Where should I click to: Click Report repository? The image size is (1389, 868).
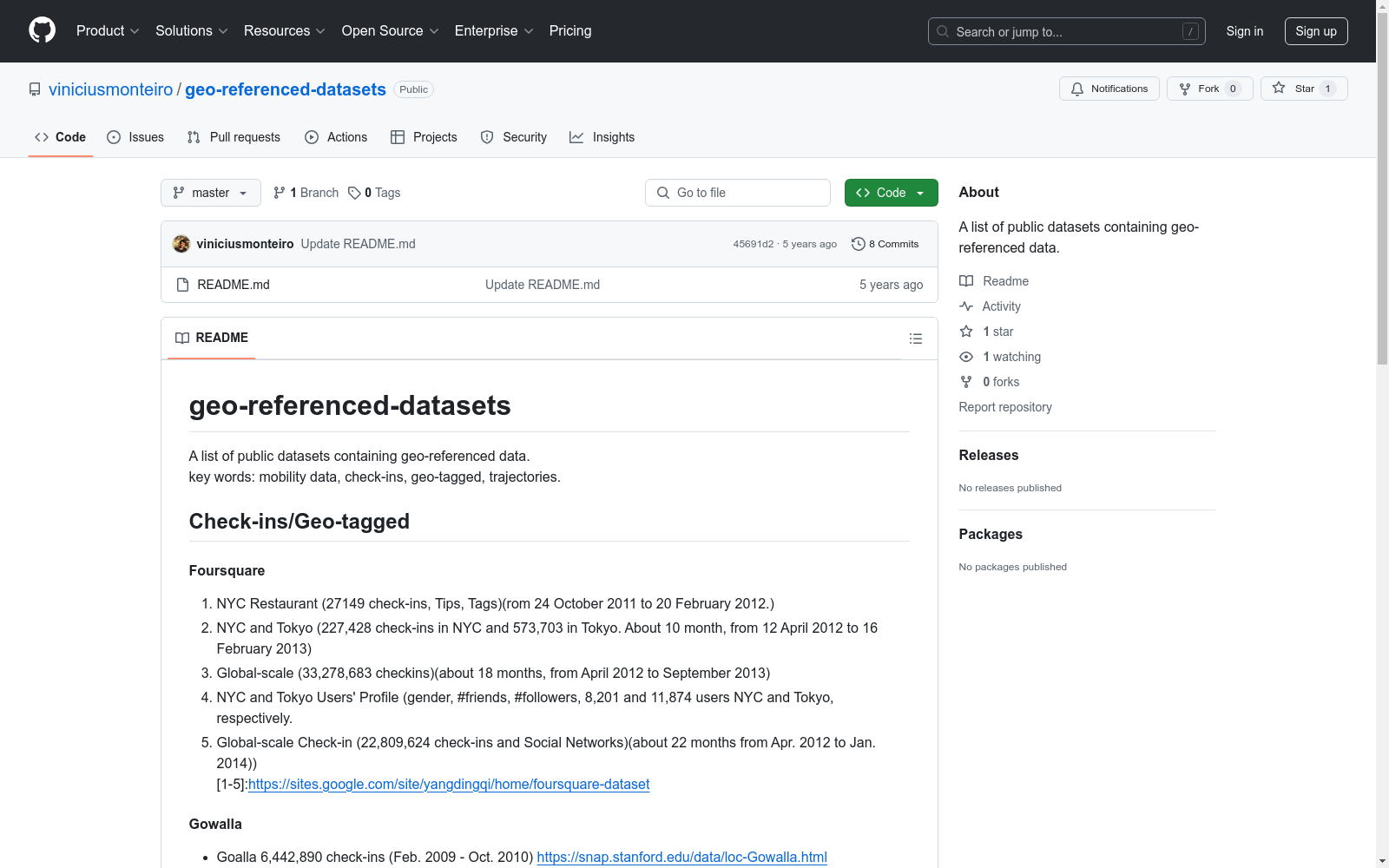click(x=1005, y=407)
